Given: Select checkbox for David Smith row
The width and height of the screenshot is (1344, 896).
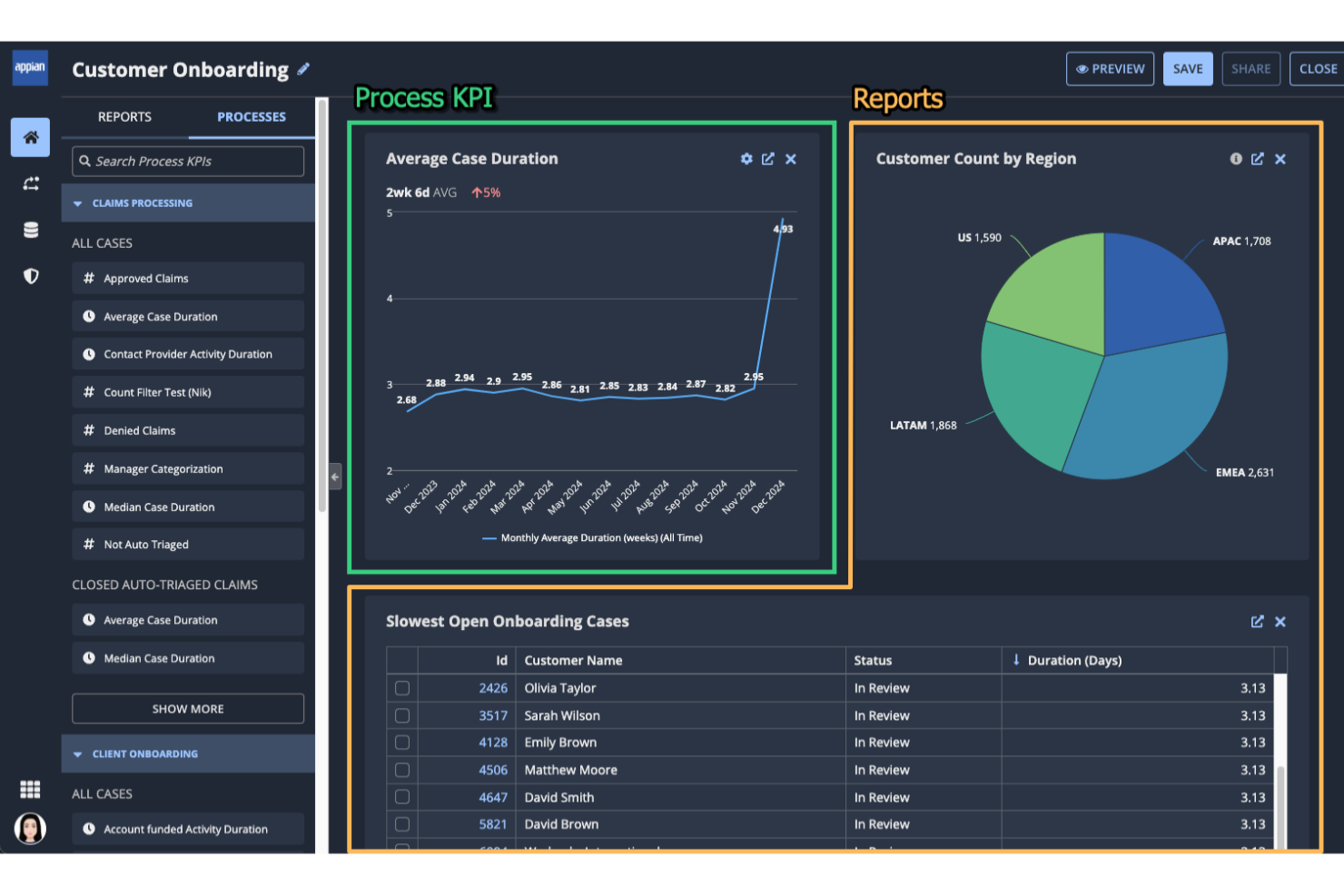Looking at the screenshot, I should pyautogui.click(x=402, y=797).
